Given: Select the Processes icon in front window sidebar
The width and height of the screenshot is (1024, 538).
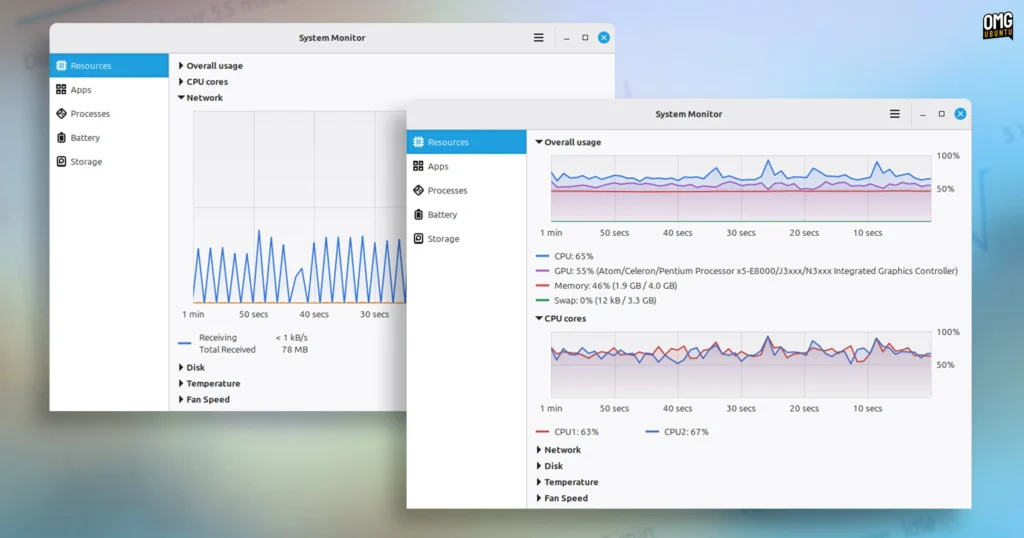Looking at the screenshot, I should pyautogui.click(x=418, y=190).
